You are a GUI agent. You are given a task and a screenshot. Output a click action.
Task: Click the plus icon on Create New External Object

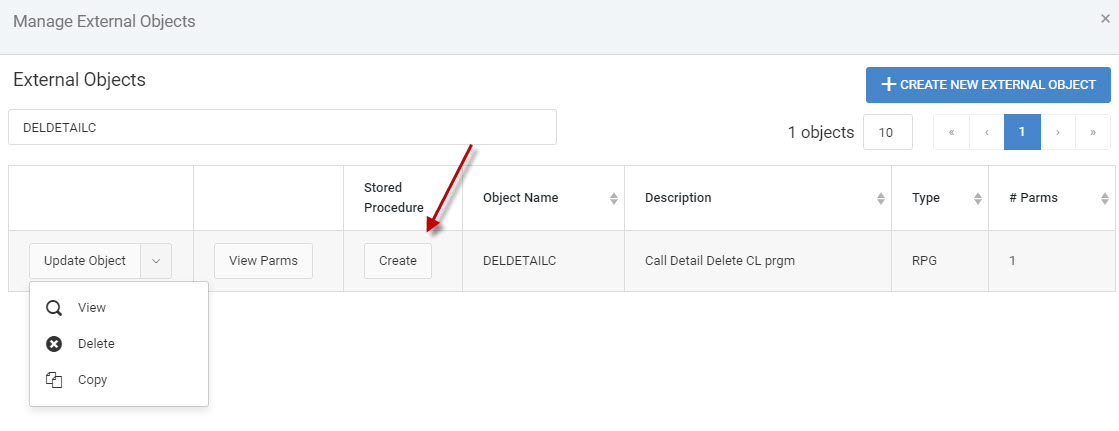(x=888, y=85)
